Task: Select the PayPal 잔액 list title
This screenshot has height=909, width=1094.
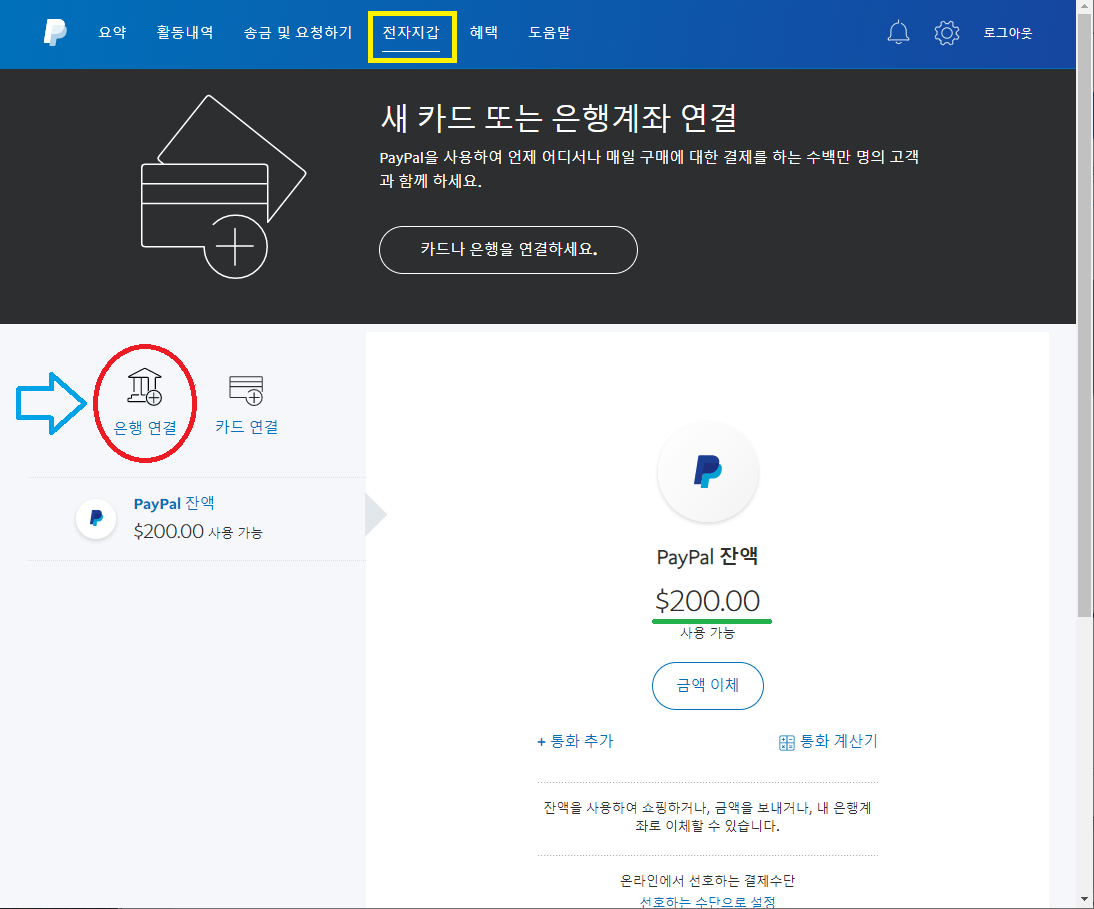Action: [x=174, y=504]
